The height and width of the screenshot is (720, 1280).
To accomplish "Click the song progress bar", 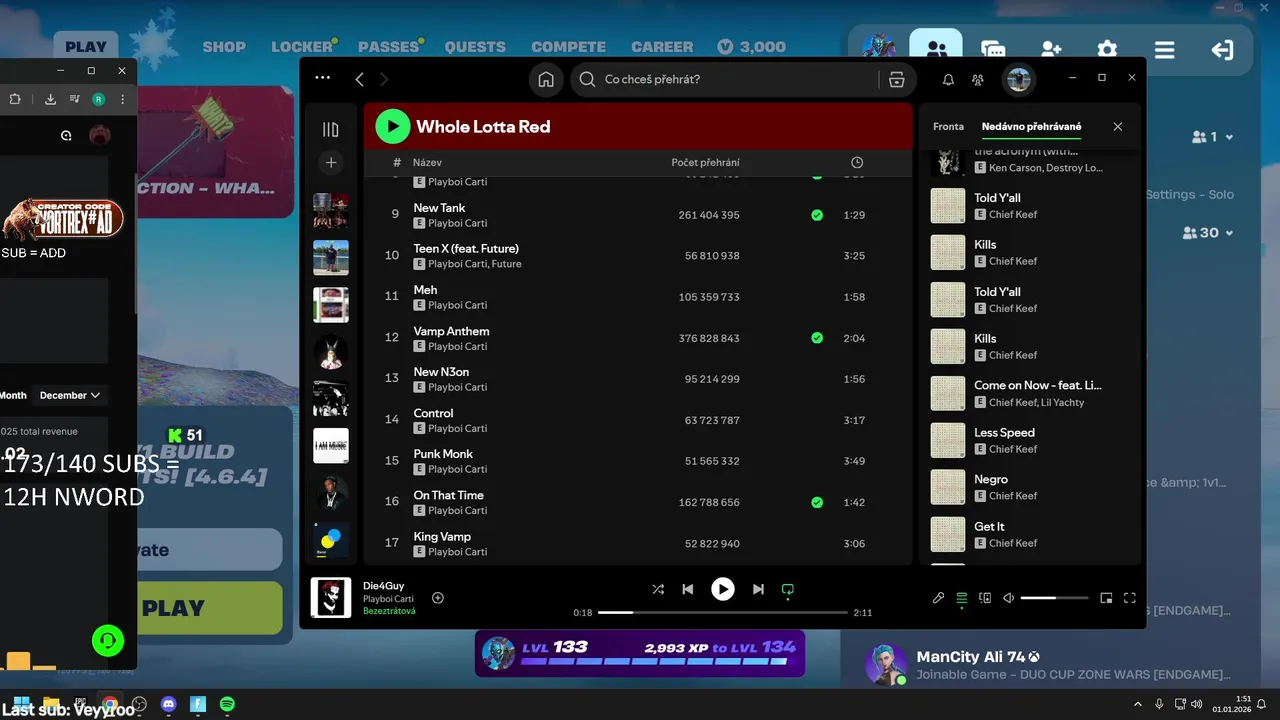I will click(723, 612).
